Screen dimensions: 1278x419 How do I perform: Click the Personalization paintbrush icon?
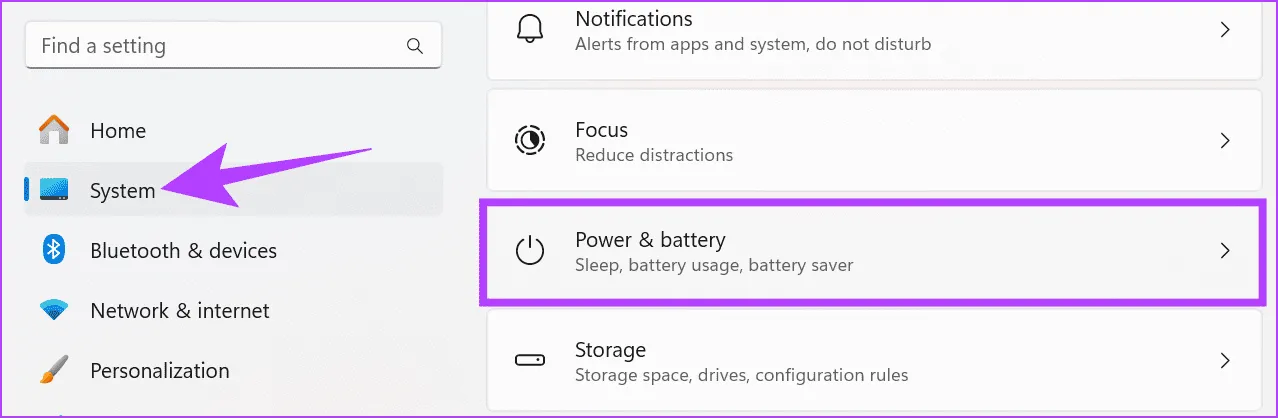[54, 370]
